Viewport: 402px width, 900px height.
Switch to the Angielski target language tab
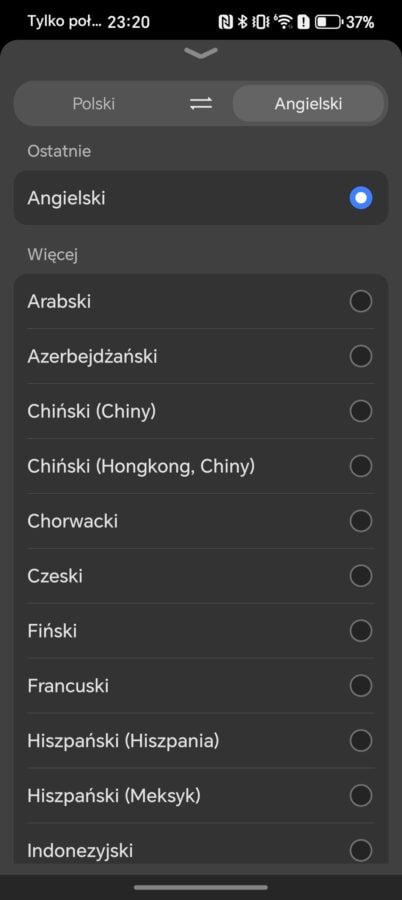[x=308, y=104]
